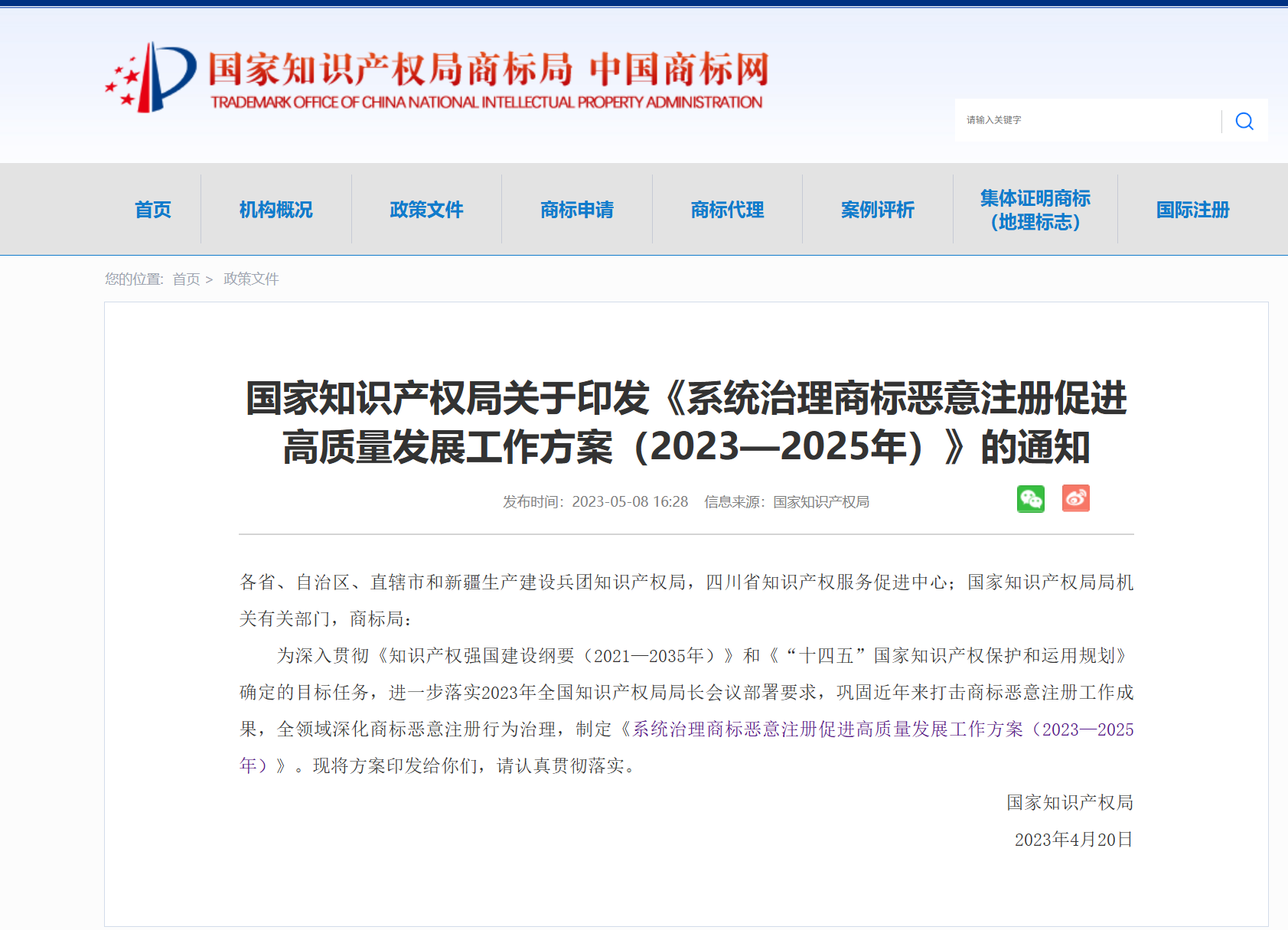Image resolution: width=1288 pixels, height=930 pixels.
Task: Open the 商标申请 section
Action: [x=576, y=209]
